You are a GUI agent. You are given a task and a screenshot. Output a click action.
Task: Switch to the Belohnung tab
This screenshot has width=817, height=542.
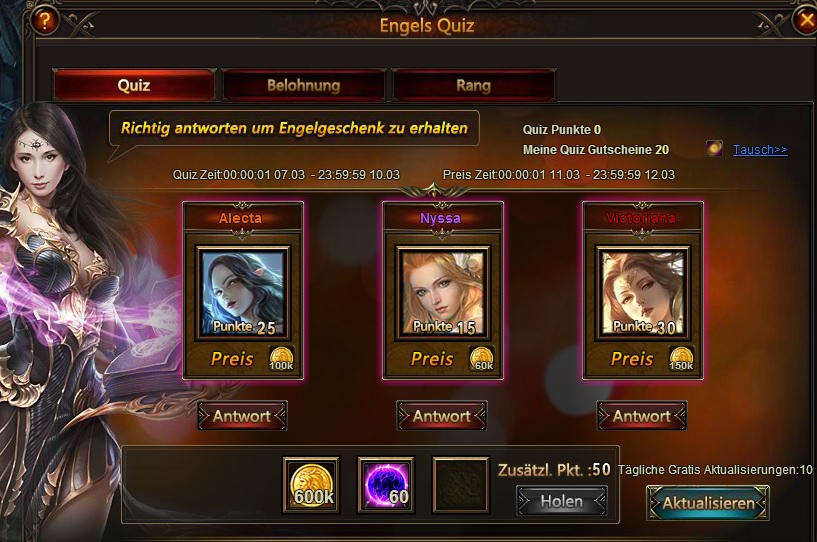tap(304, 85)
